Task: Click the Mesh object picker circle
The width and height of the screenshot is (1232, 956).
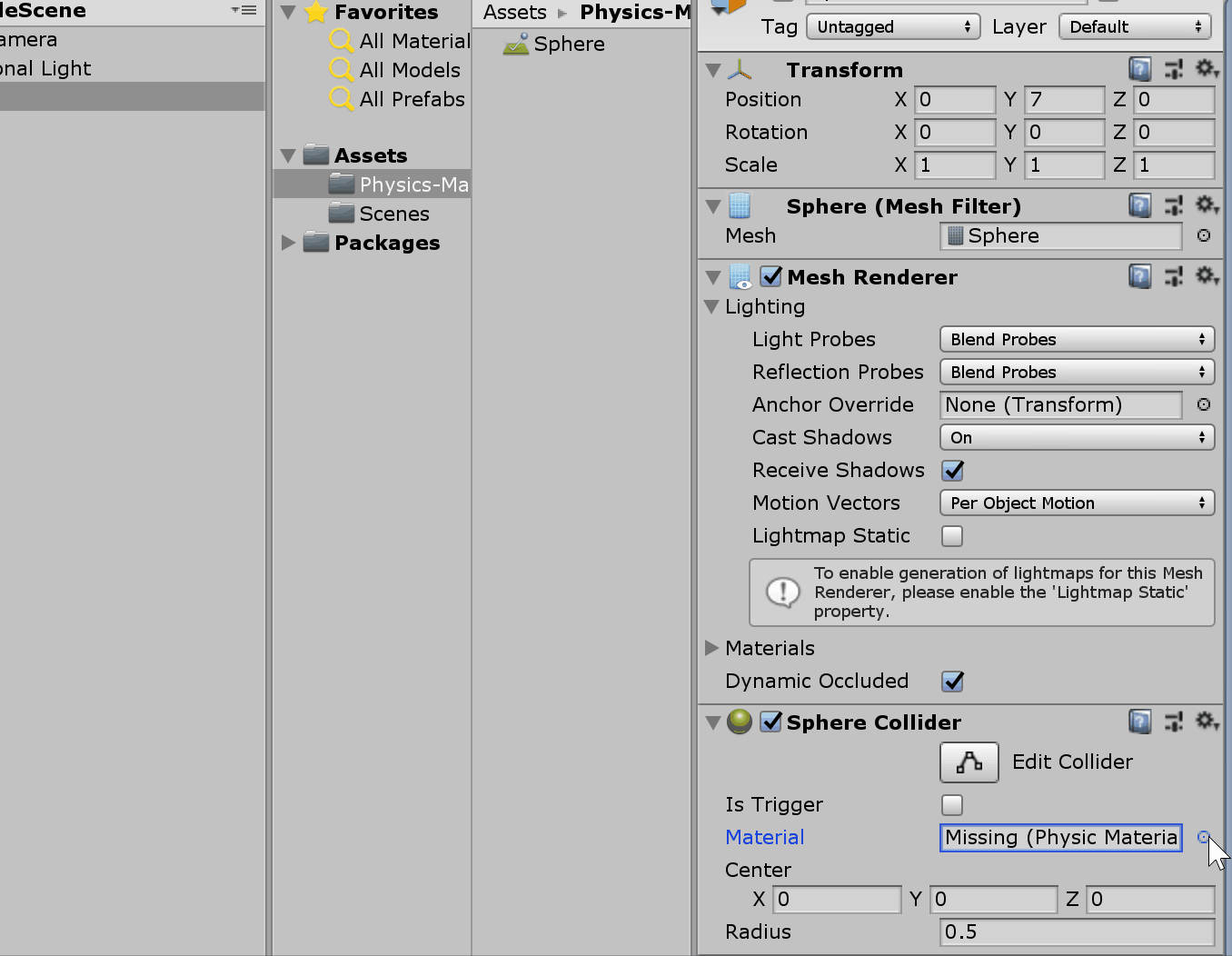Action: (x=1204, y=236)
